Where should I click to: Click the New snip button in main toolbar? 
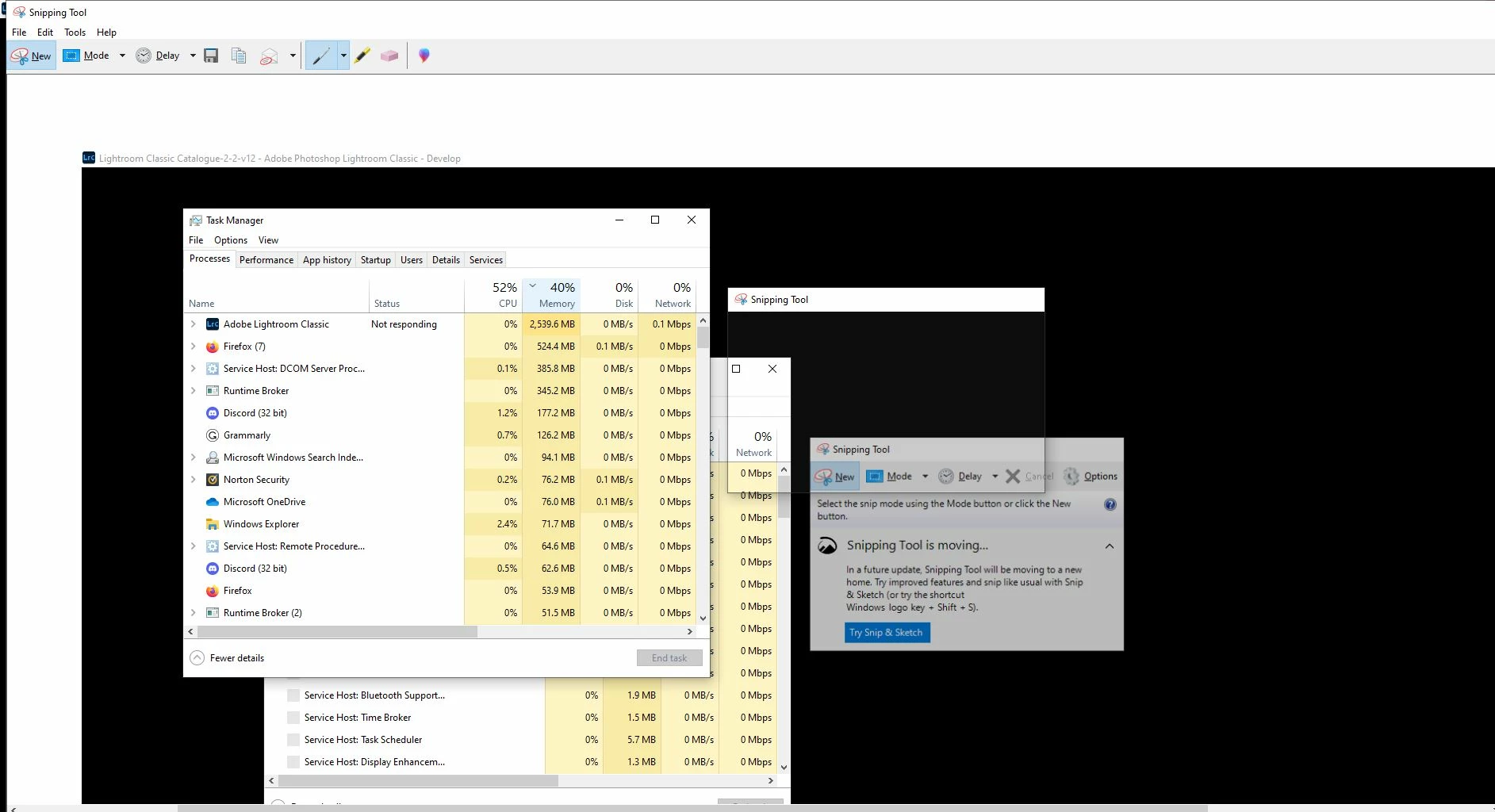click(32, 56)
